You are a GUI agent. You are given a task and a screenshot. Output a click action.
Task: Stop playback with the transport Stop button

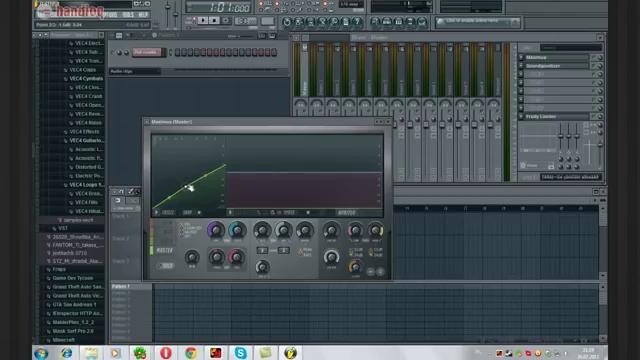tap(214, 20)
